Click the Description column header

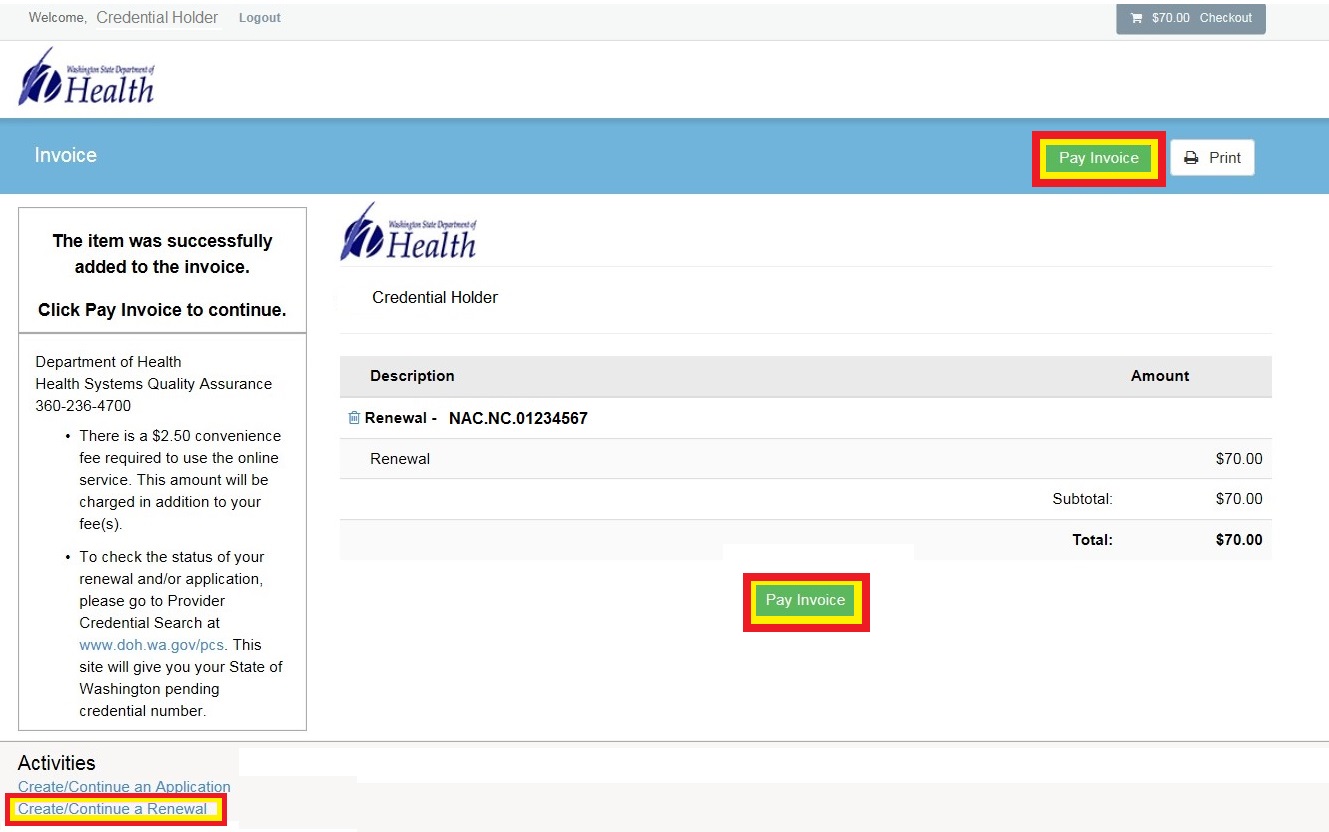tap(412, 376)
